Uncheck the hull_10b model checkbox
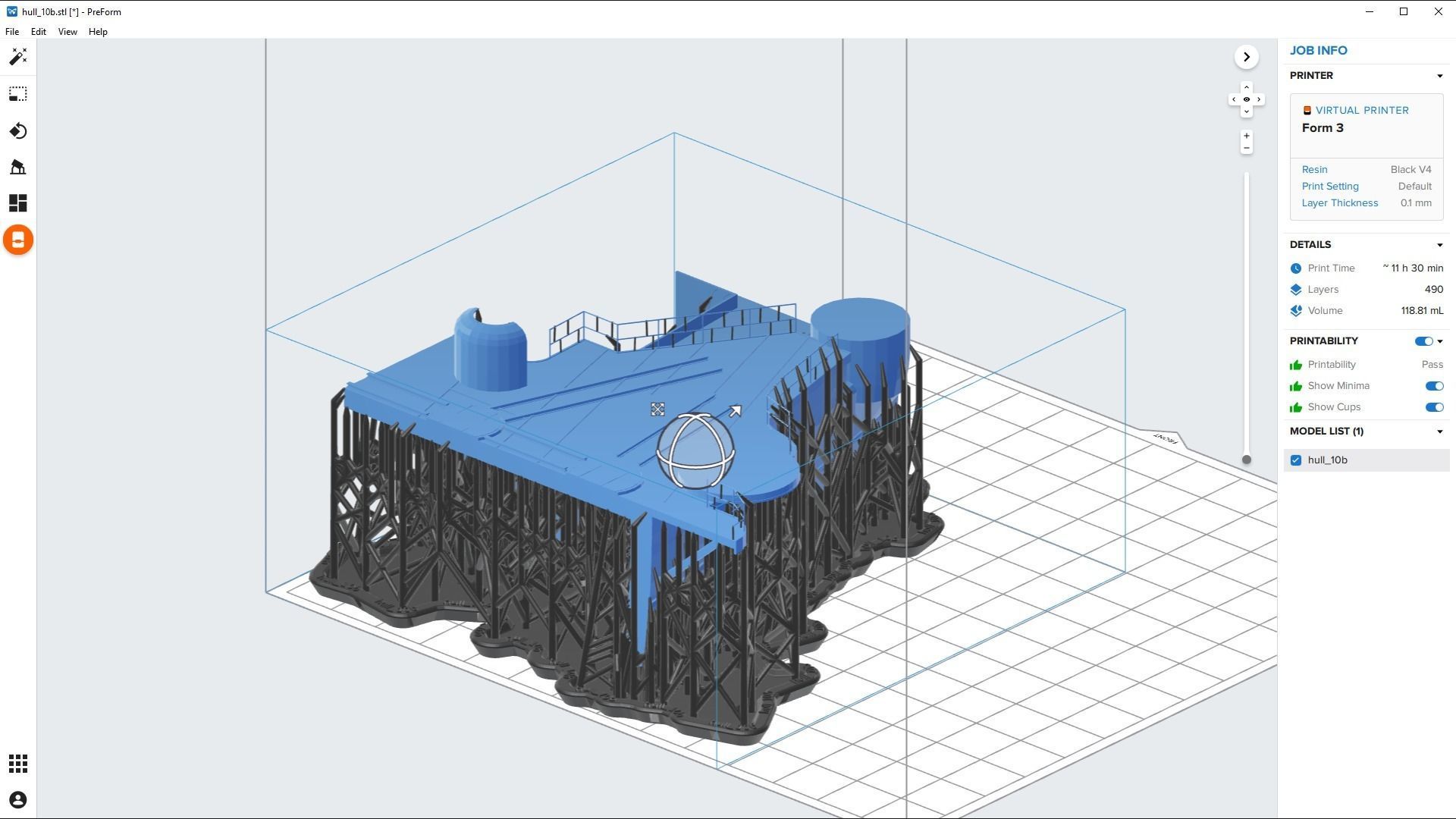 pos(1296,460)
